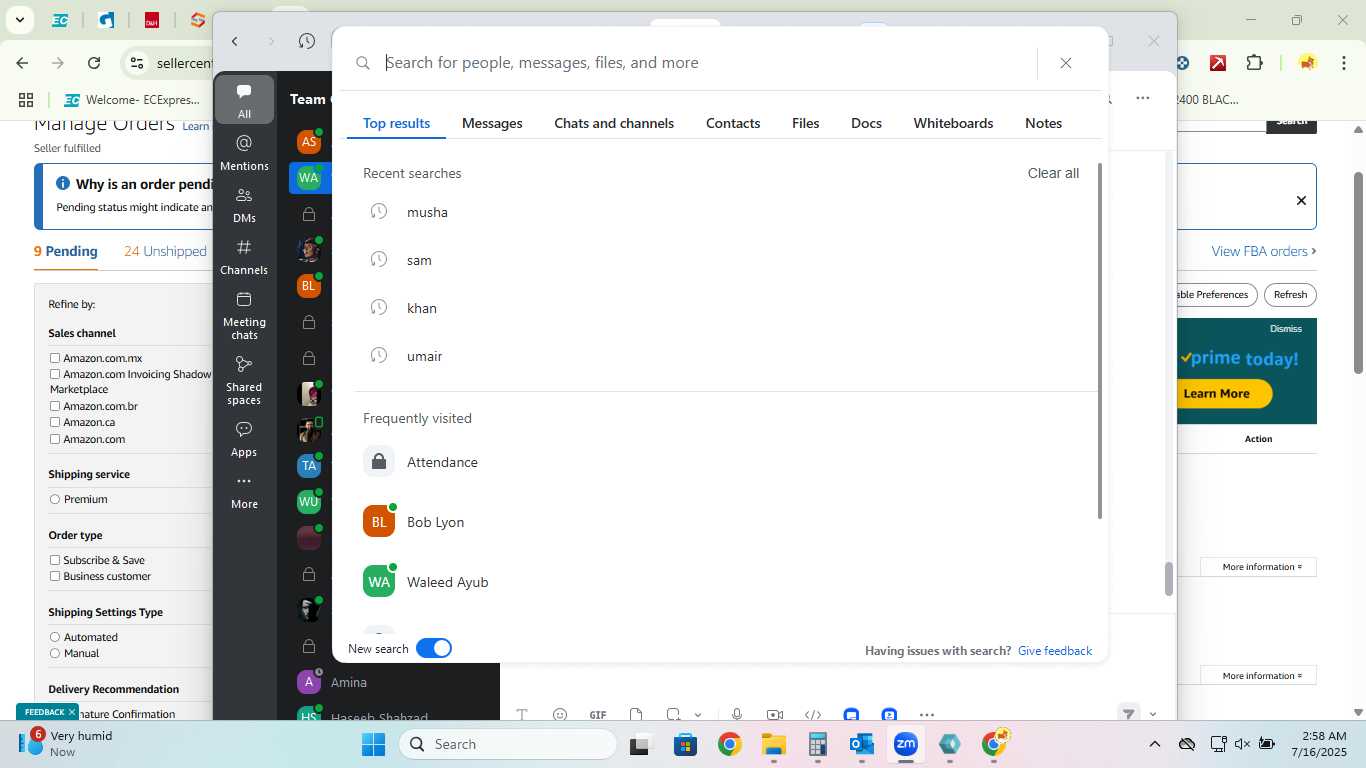This screenshot has width=1366, height=768.
Task: Clear all recent searches
Action: [x=1053, y=173]
